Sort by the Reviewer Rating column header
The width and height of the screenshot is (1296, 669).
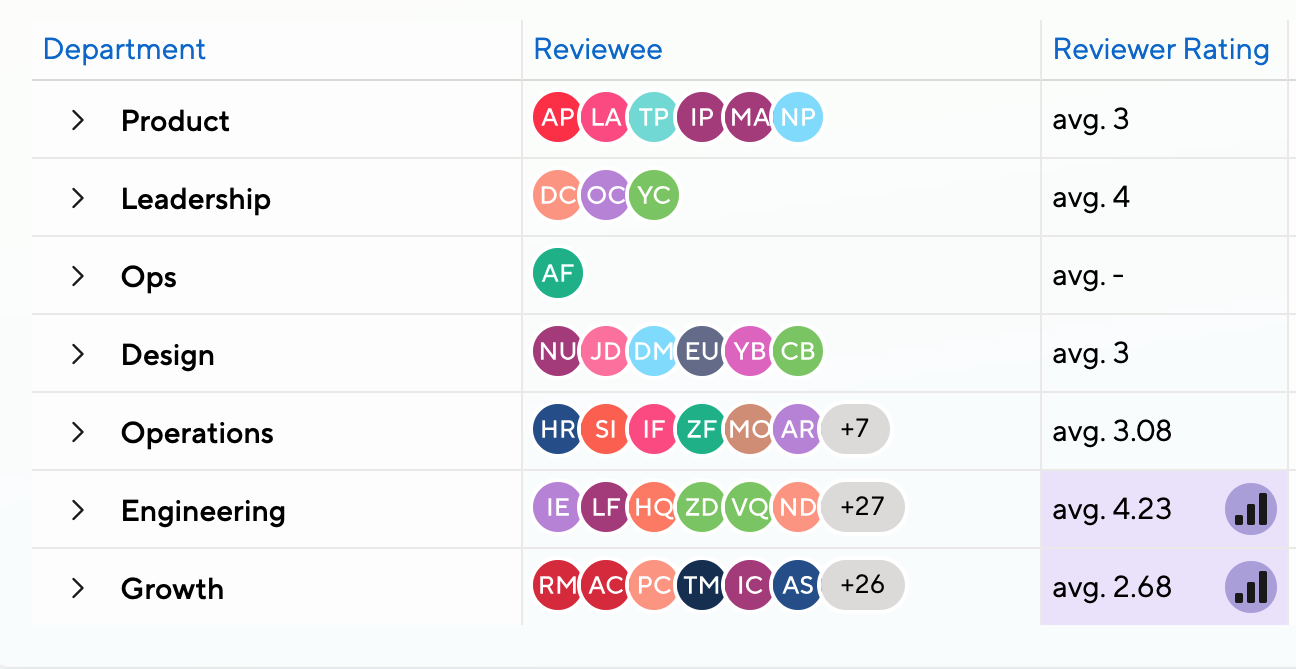click(1161, 49)
